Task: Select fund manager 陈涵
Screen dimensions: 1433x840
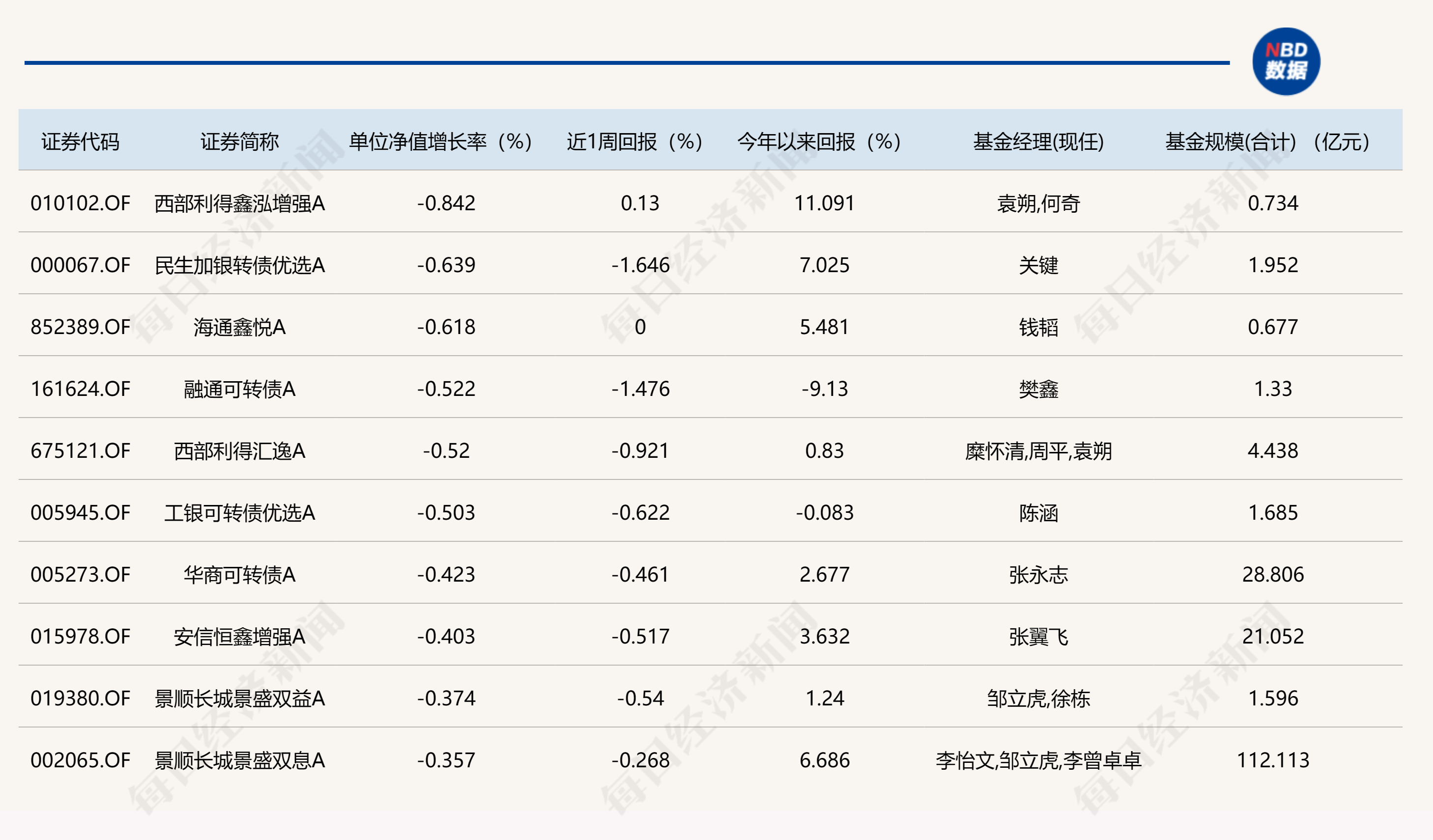Action: (x=1038, y=513)
